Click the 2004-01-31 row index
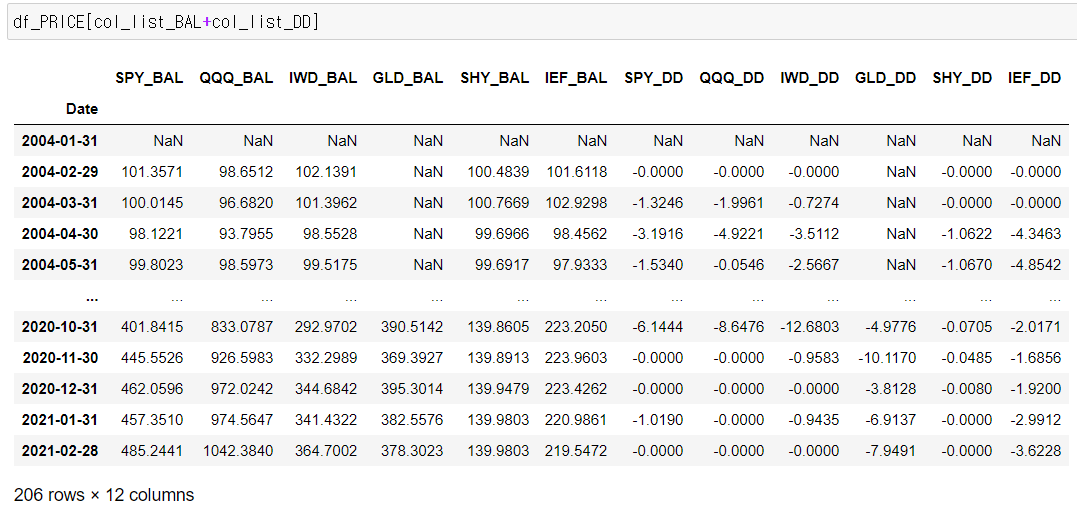1077x515 pixels. tap(60, 141)
